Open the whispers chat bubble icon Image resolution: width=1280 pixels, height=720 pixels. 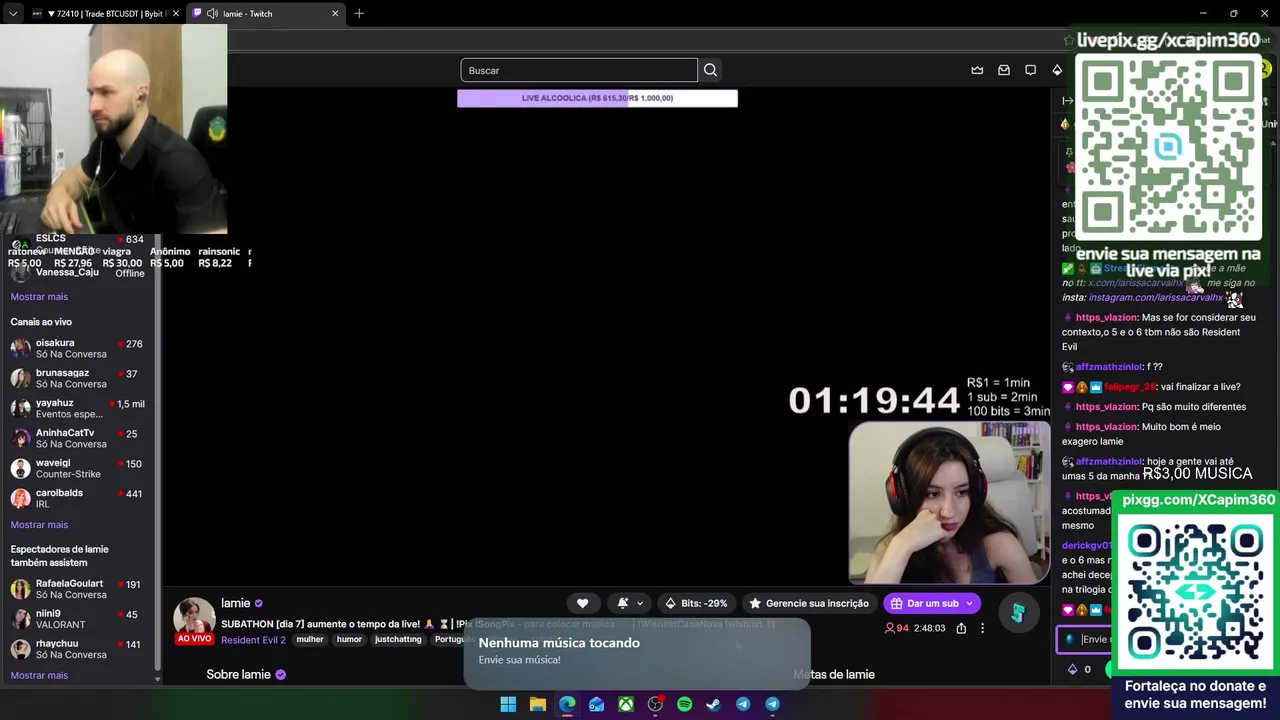[1030, 70]
